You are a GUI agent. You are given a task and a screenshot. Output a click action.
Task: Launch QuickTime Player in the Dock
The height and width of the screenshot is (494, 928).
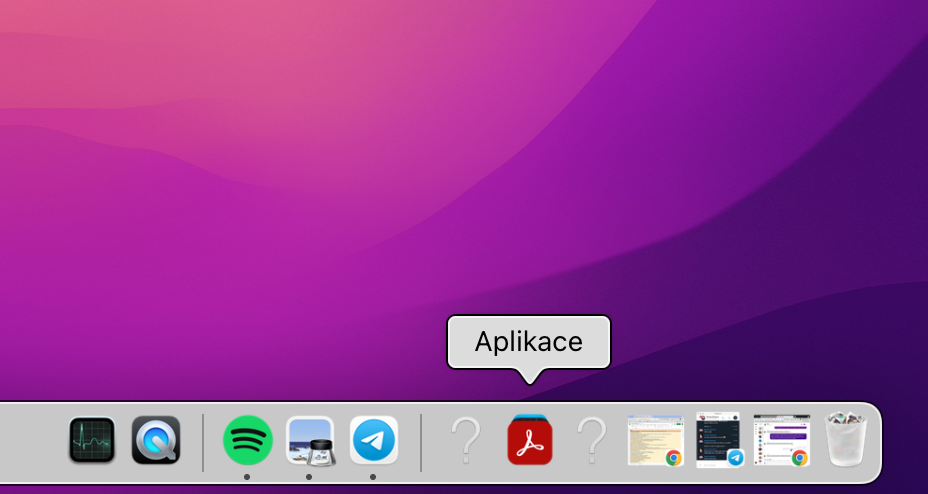point(156,440)
